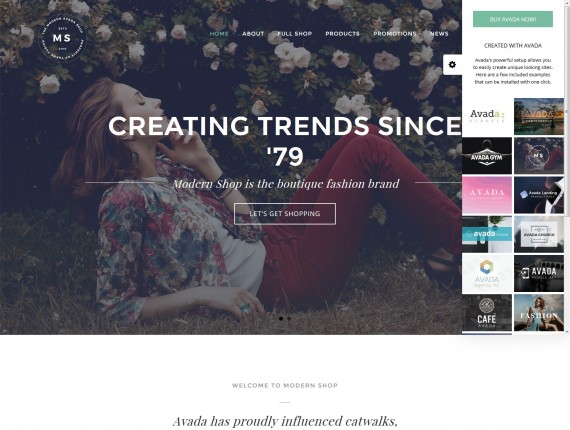Visit the Promotions menu item
Screen dimensions: 570x430
(x=395, y=33)
